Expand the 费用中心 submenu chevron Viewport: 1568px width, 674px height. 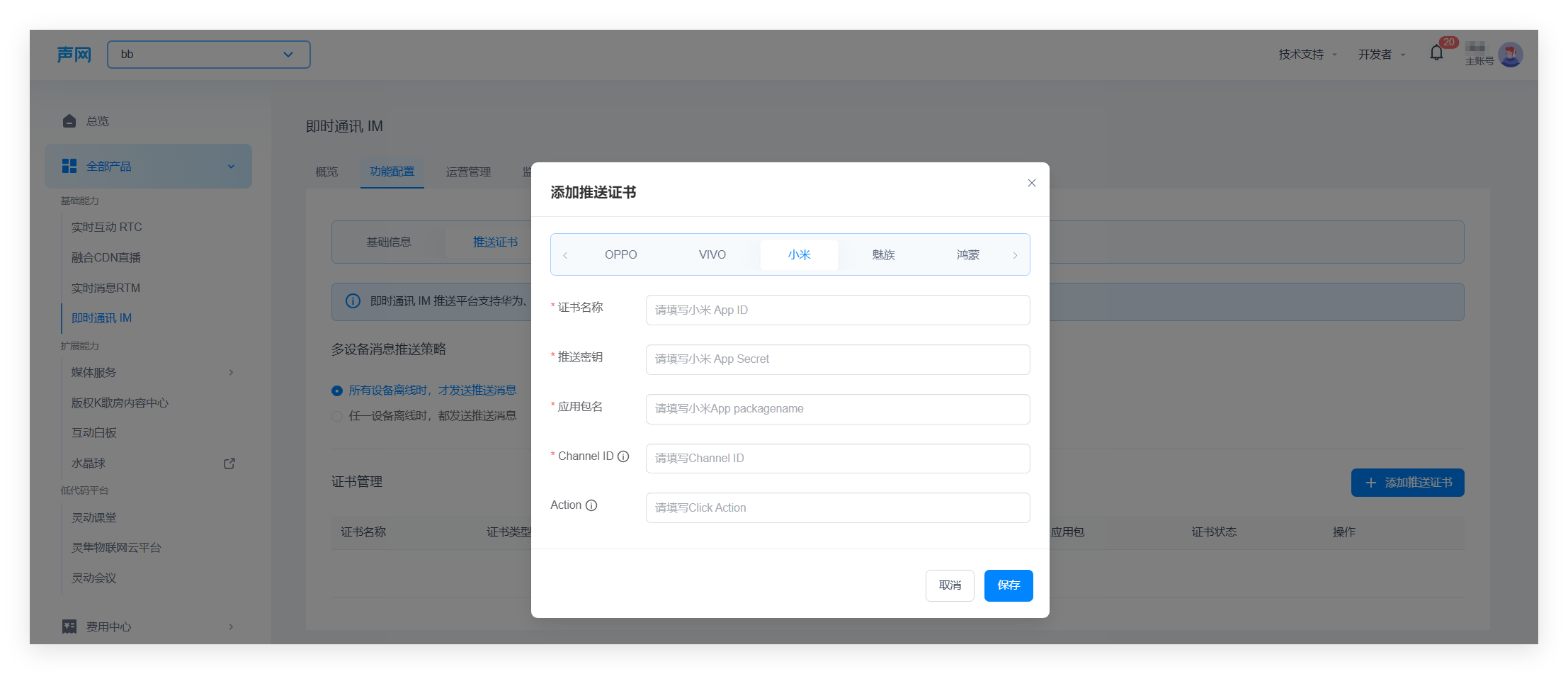point(231,627)
